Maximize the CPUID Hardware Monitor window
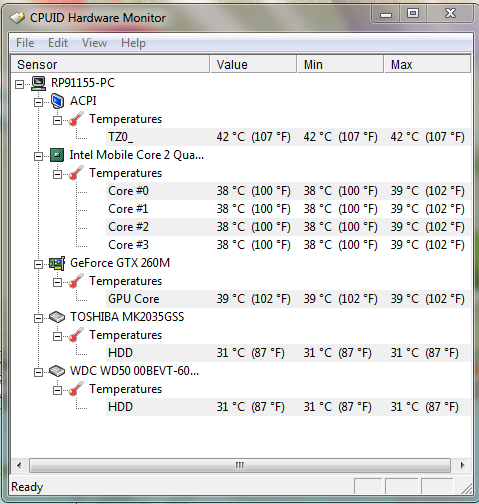Image resolution: width=479 pixels, height=504 pixels. pyautogui.click(x=413, y=14)
